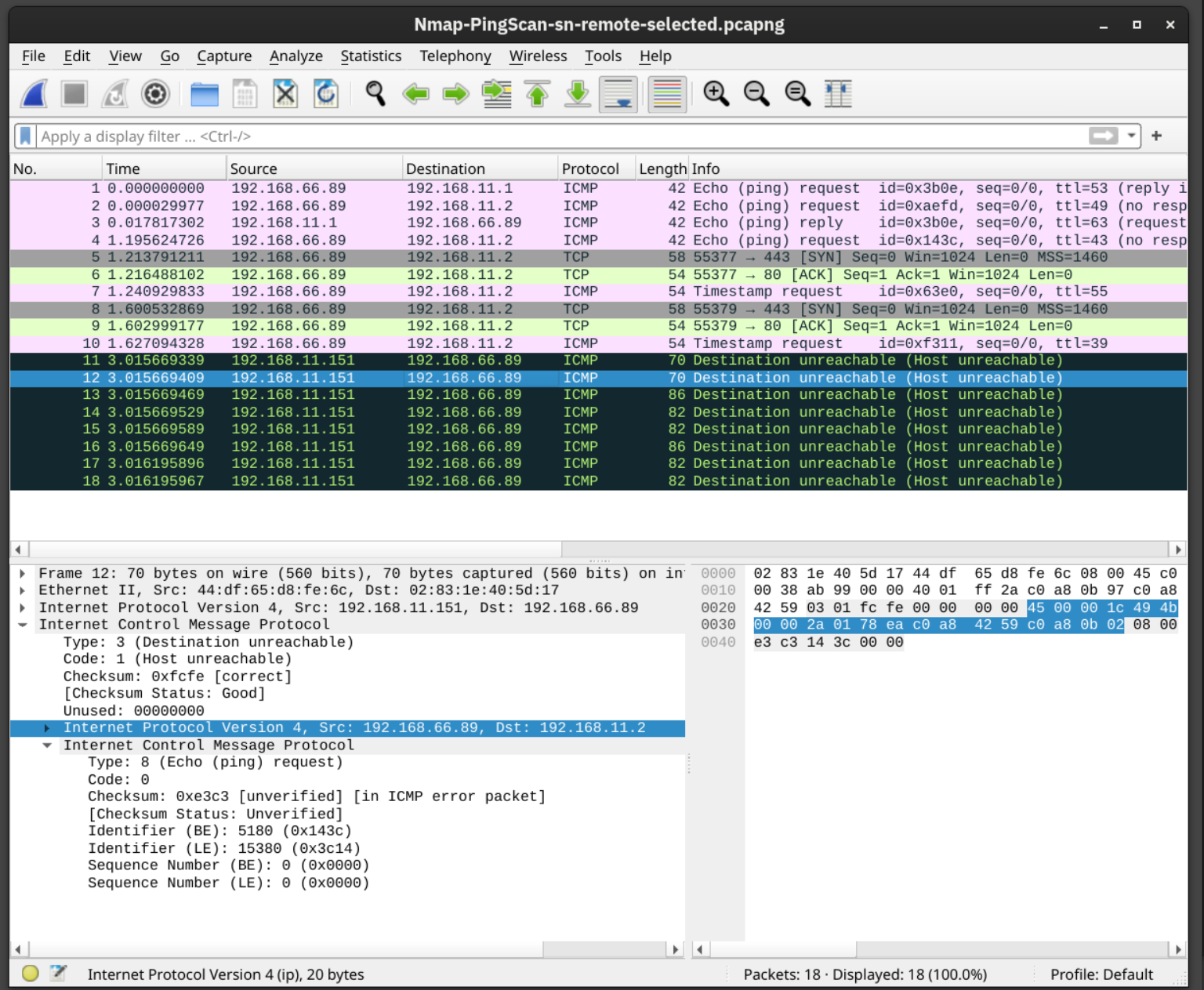
Task: Expand the Frame 12 tree row
Action: [x=23, y=574]
